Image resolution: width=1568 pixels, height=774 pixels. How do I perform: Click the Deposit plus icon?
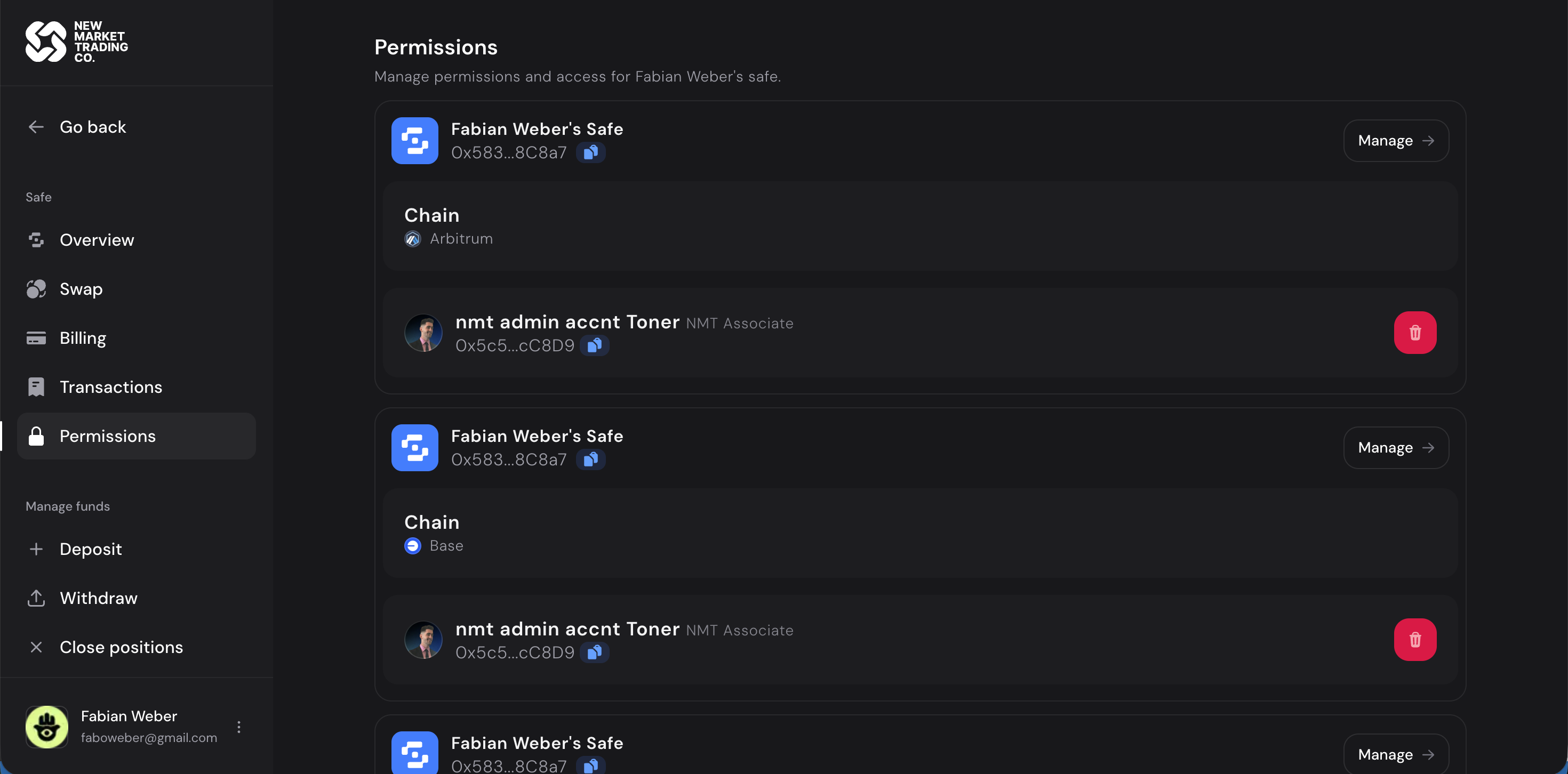pos(36,549)
